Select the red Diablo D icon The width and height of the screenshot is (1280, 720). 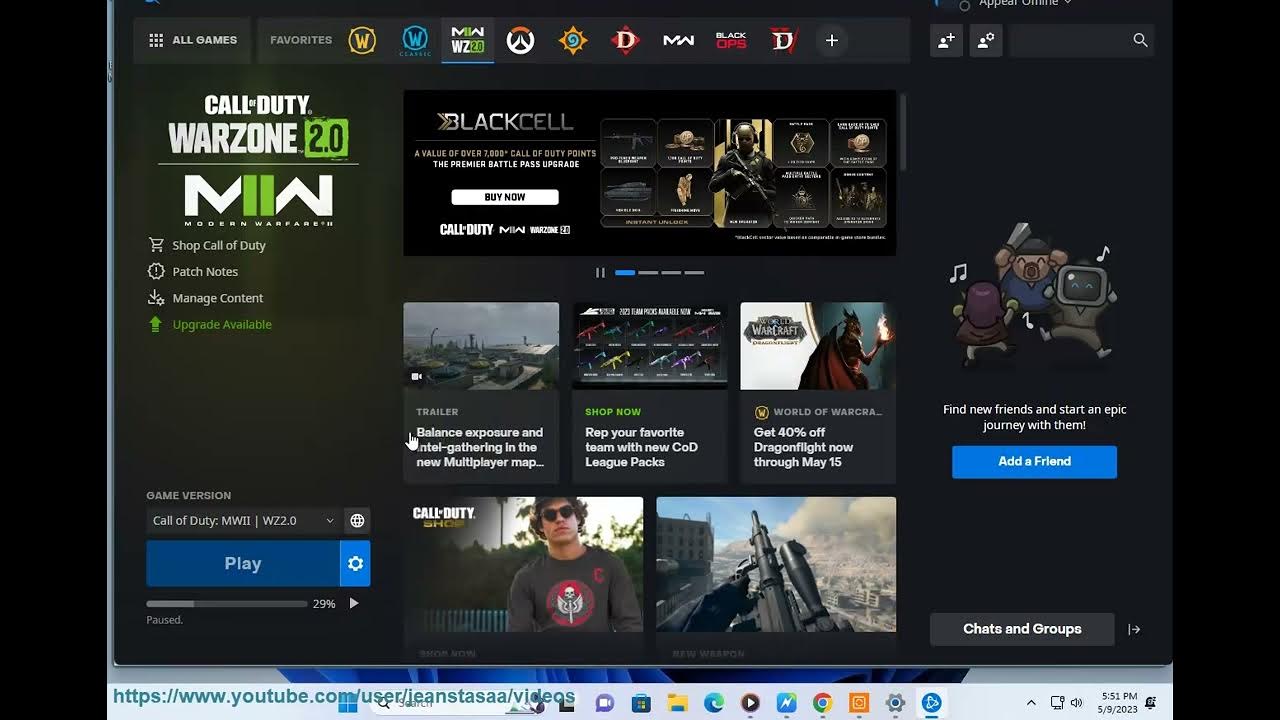[x=626, y=40]
